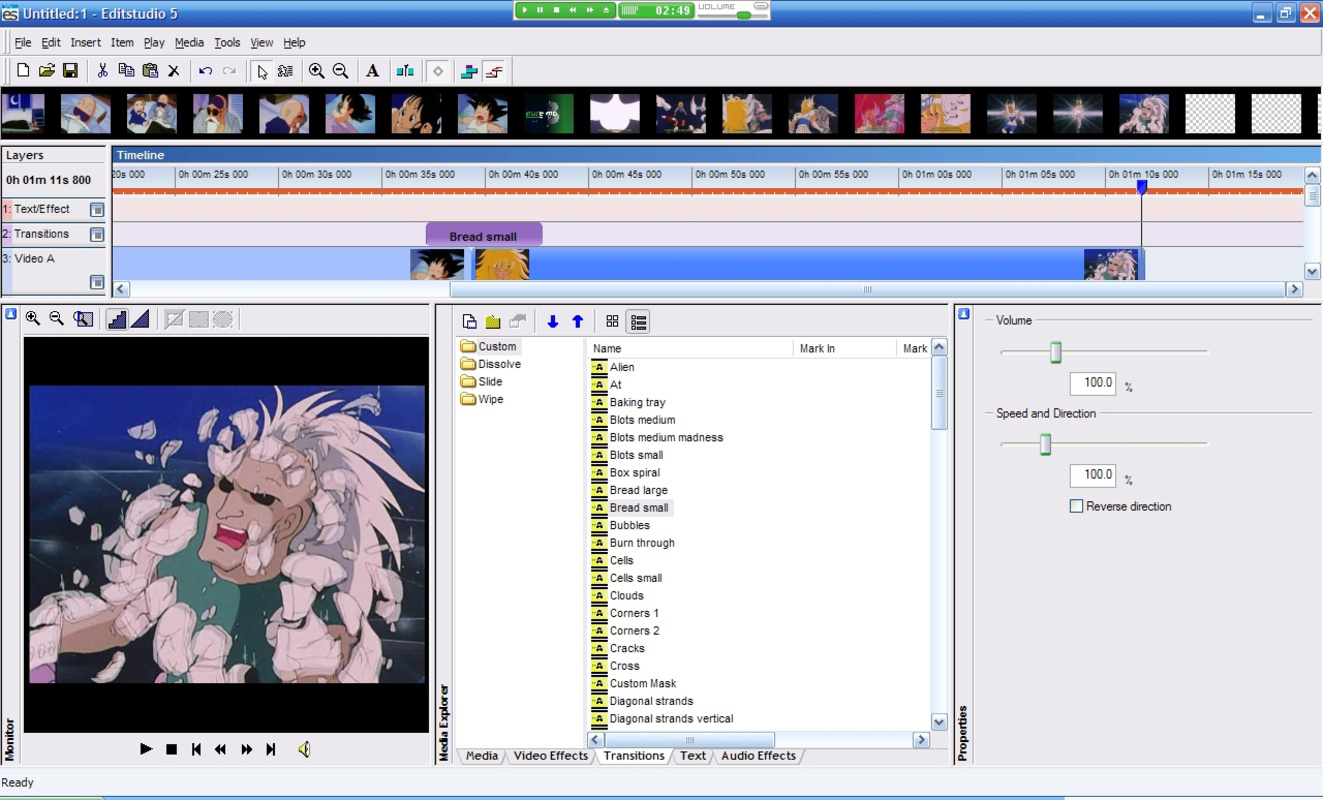
Task: Zoom in the monitor preview
Action: pyautogui.click(x=33, y=319)
